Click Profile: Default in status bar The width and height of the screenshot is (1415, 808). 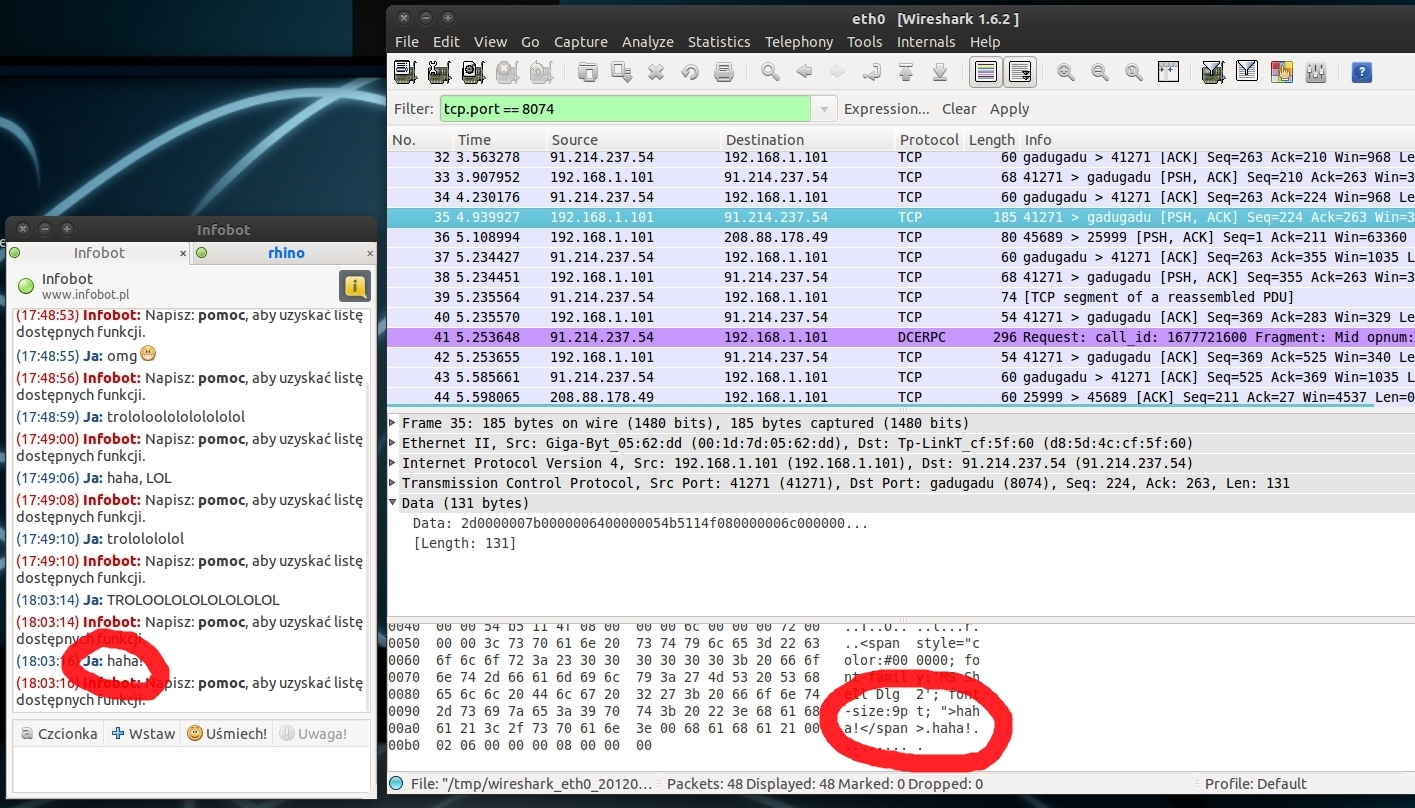tap(1255, 784)
